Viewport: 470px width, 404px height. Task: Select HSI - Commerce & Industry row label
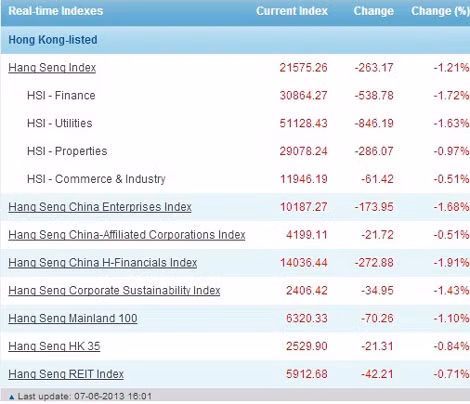click(96, 179)
